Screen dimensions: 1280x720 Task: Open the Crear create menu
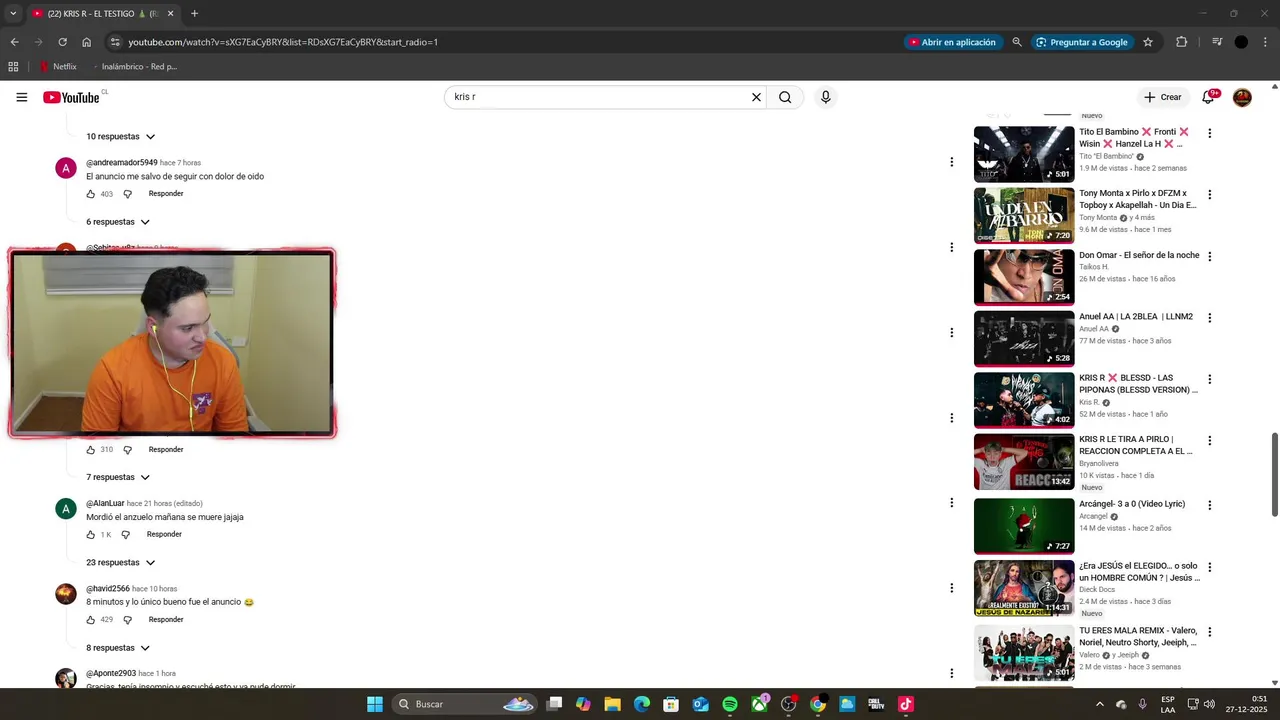pos(1163,97)
